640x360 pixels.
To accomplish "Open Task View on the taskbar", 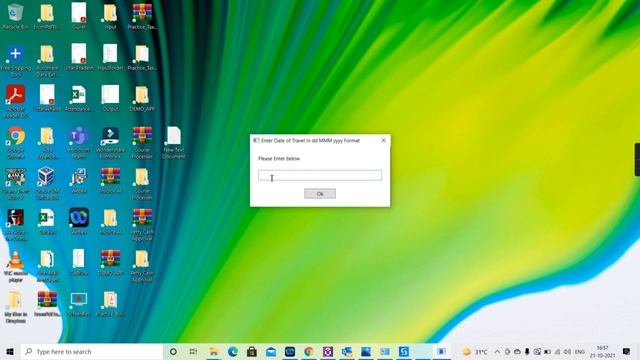I will tap(193, 351).
